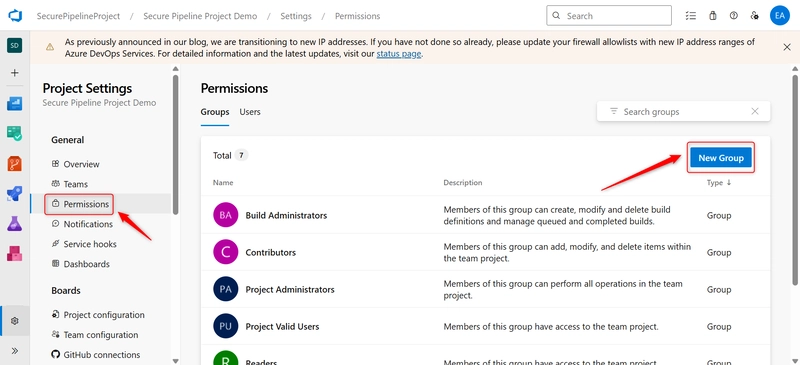Click into the Search groups field
This screenshot has width=800, height=365.
tap(683, 111)
